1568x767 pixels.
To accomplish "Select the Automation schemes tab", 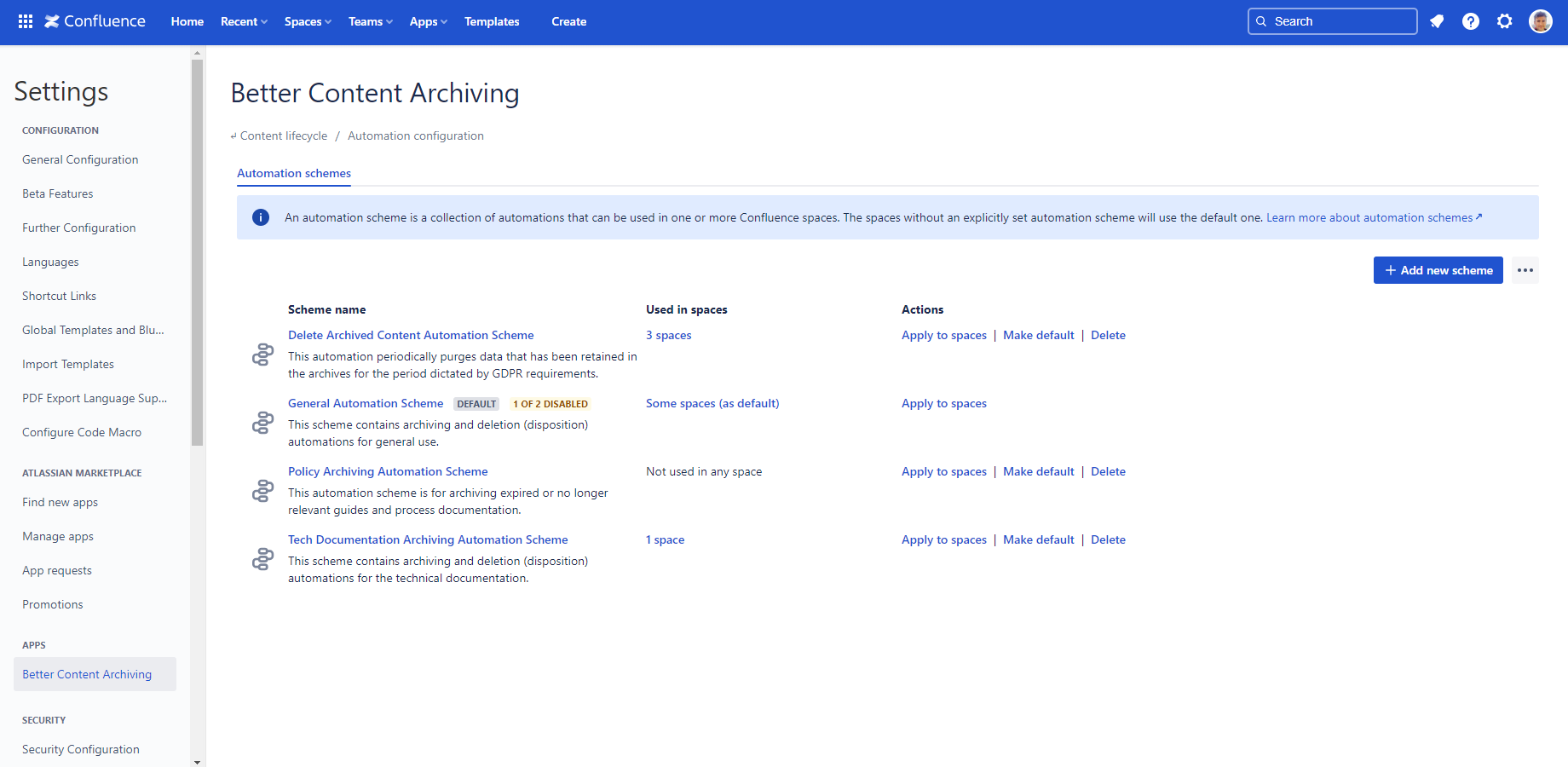I will [294, 173].
